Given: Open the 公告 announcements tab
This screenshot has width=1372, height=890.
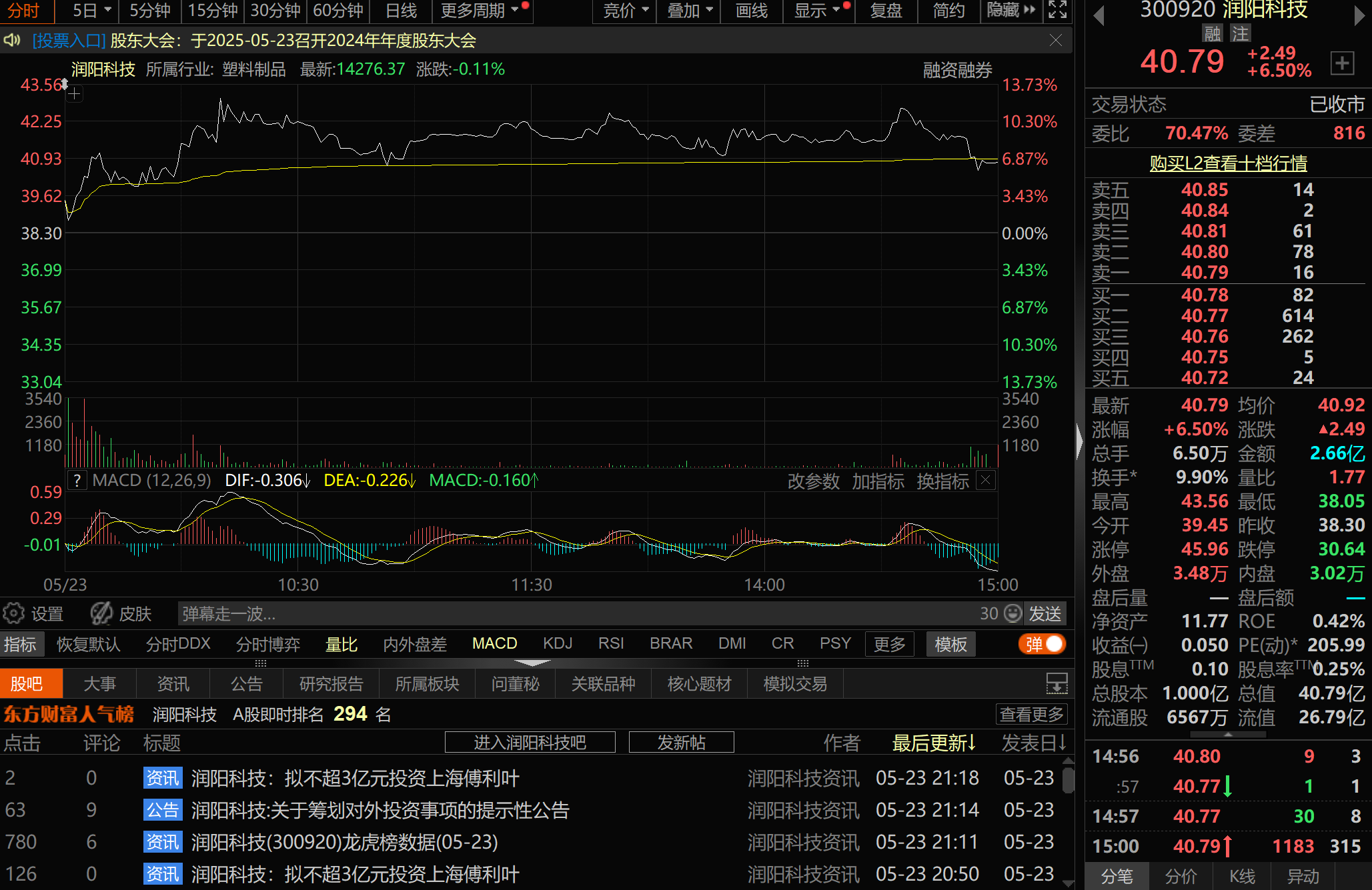Looking at the screenshot, I should click(x=246, y=684).
